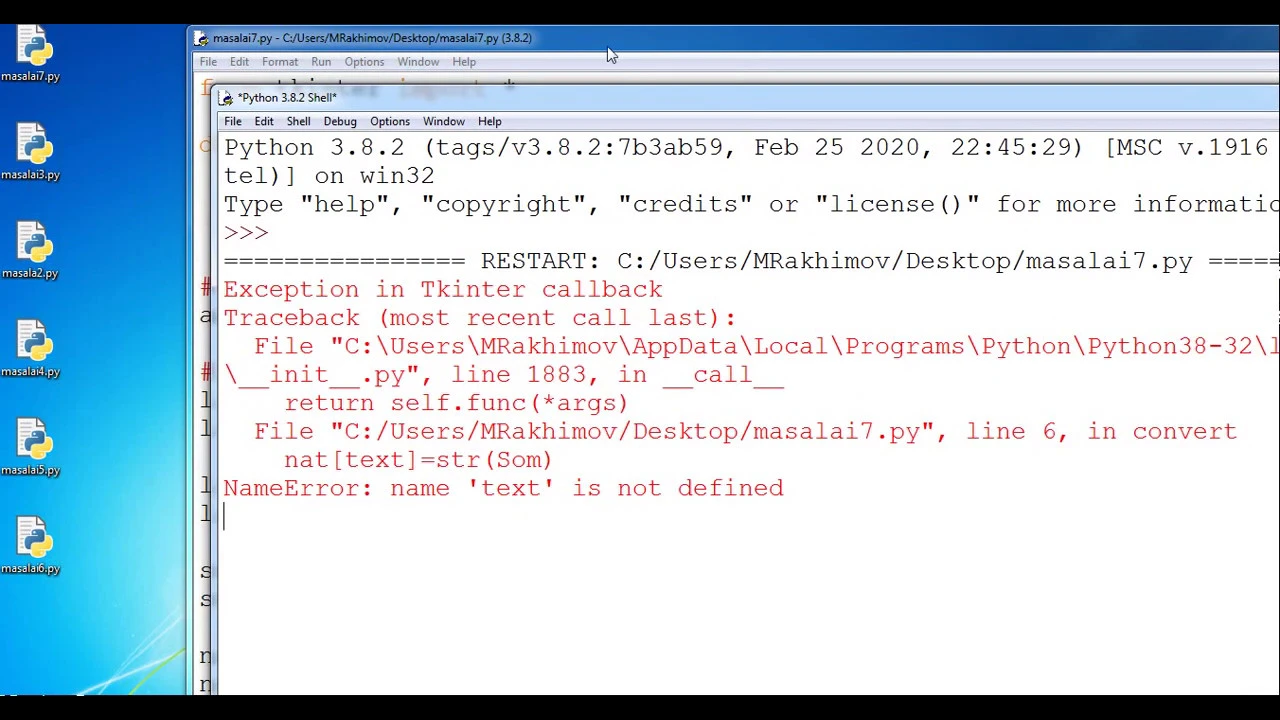Screen dimensions: 1280x720
Task: Click the 'Type "help", "copyright"' info line
Action: 751,205
